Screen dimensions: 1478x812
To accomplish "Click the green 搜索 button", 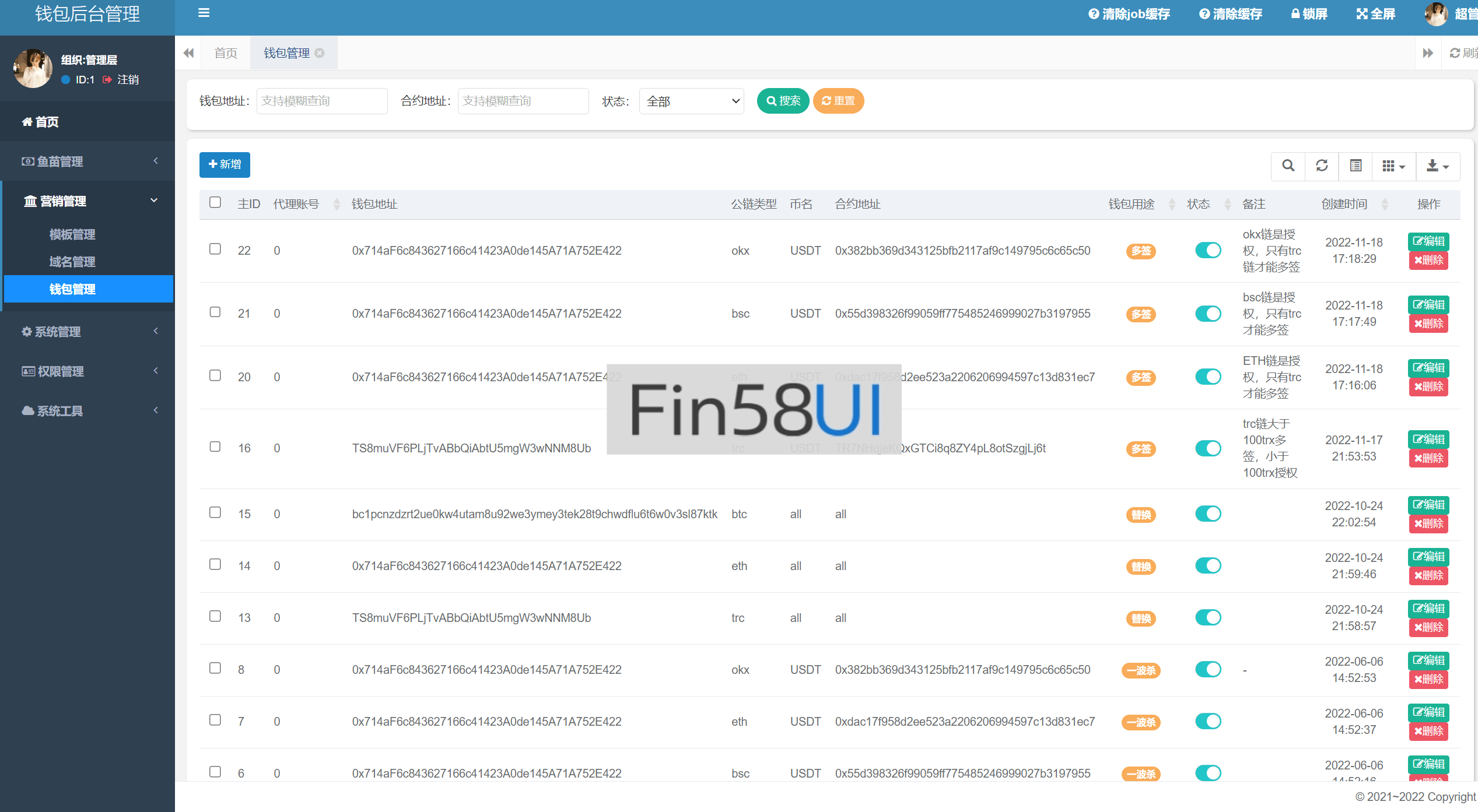I will (x=783, y=101).
